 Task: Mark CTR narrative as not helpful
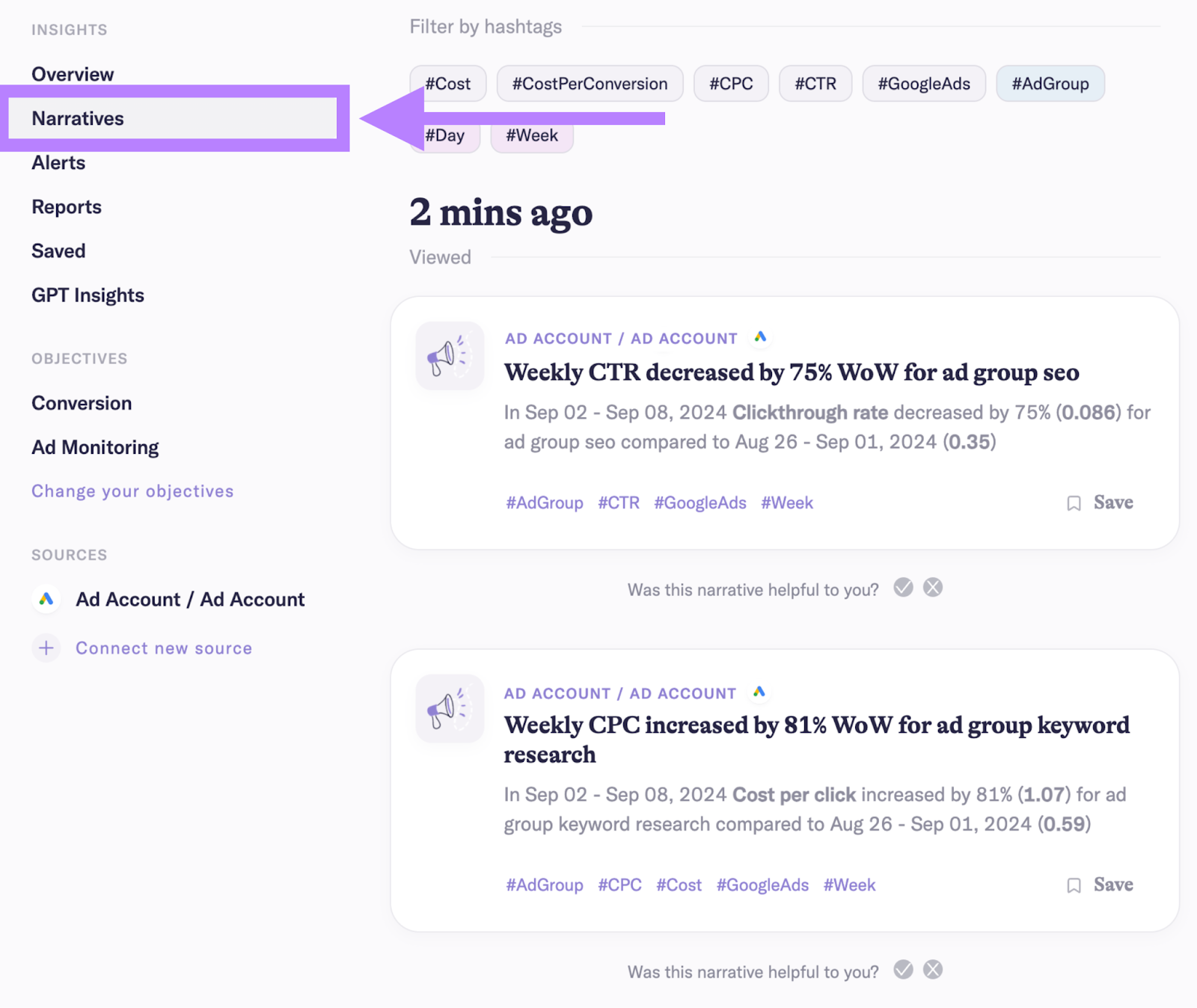point(932,588)
